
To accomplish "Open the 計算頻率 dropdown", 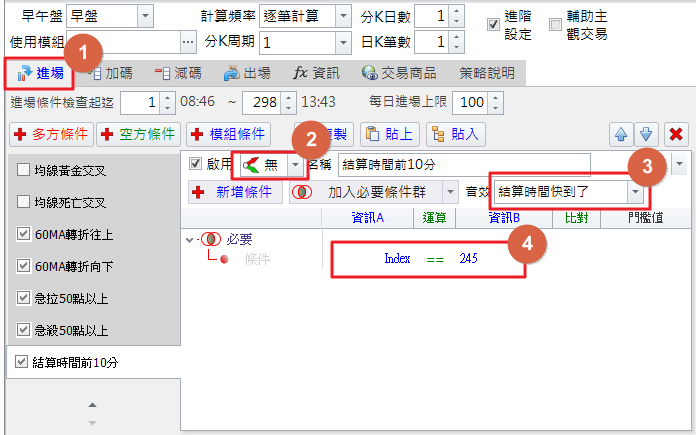I will point(343,16).
